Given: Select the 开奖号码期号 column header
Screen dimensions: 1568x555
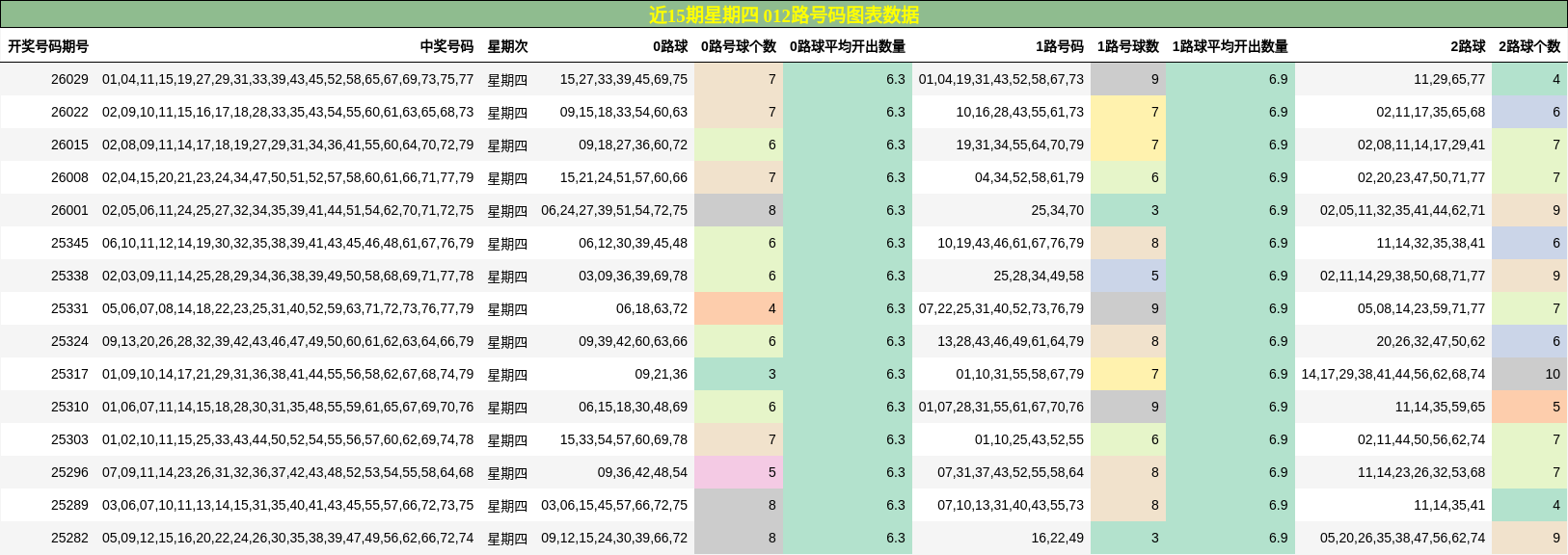Looking at the screenshot, I should coord(48,46).
